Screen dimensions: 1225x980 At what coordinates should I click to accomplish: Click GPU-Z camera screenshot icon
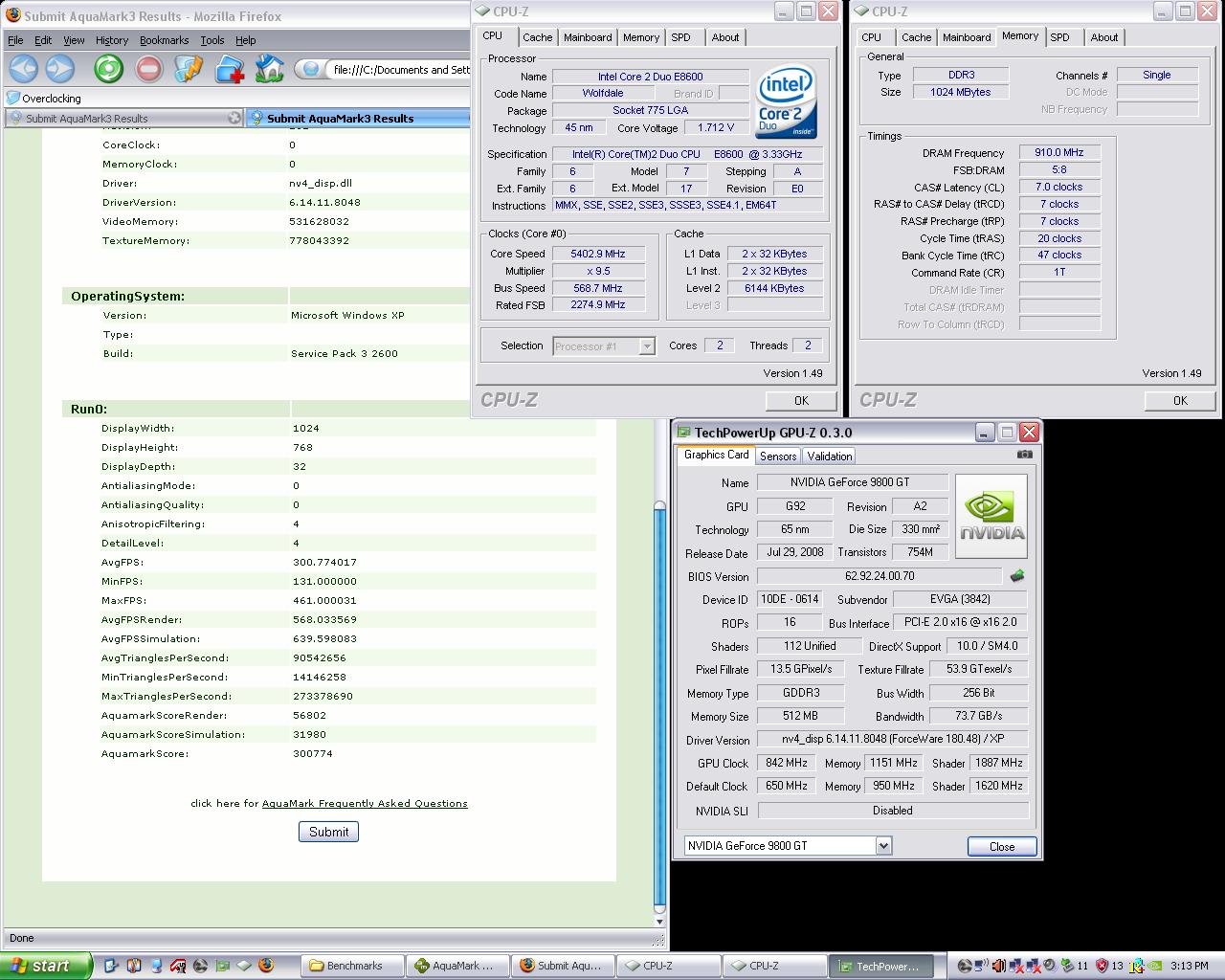pos(1025,455)
